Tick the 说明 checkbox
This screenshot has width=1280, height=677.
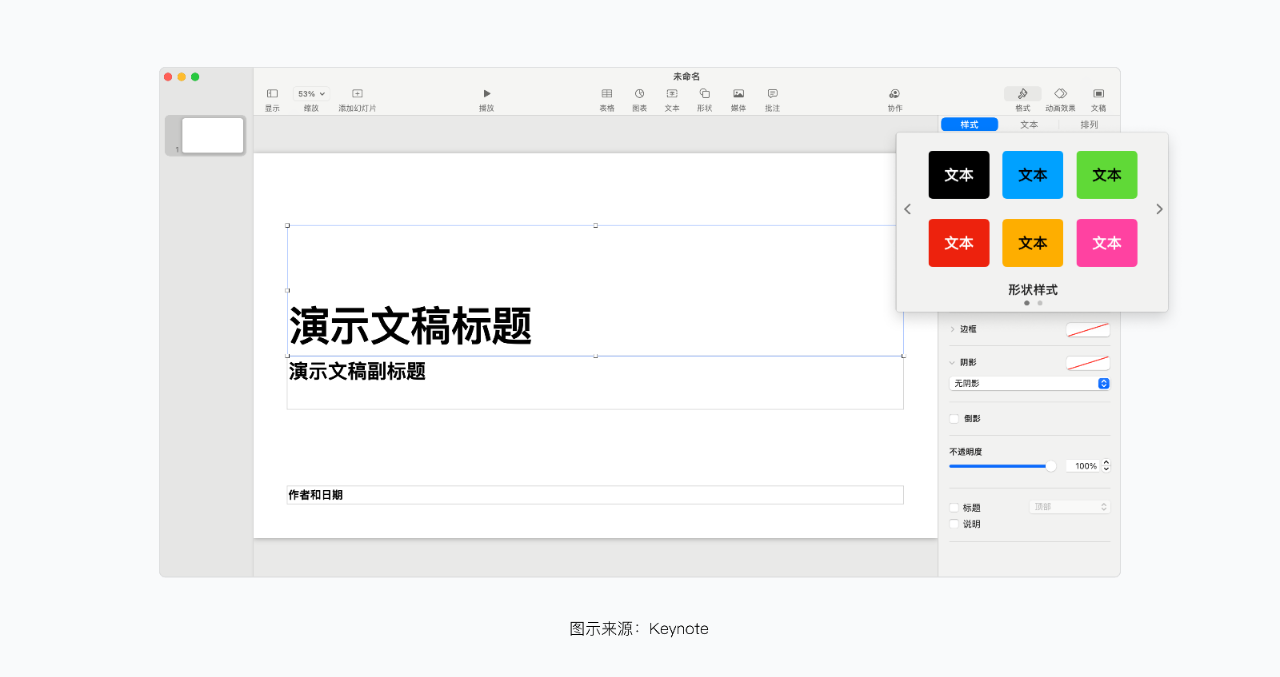(954, 524)
